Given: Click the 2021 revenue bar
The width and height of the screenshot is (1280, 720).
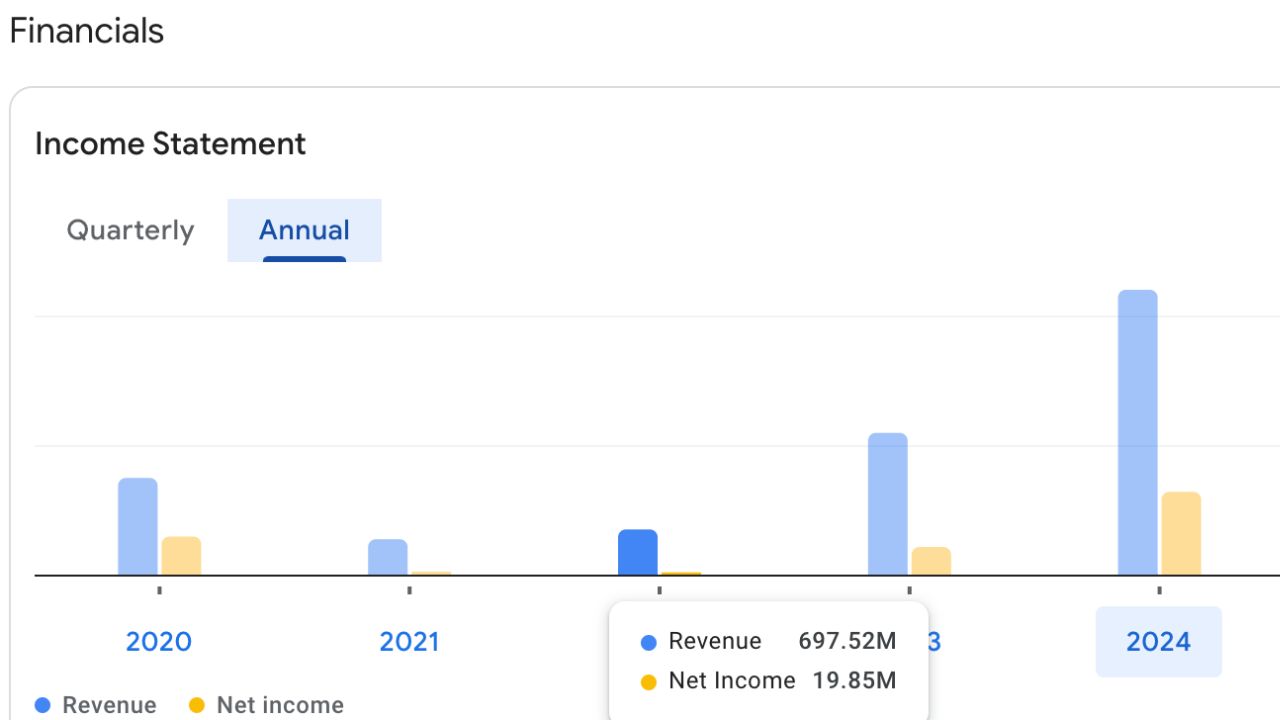Looking at the screenshot, I should [388, 557].
